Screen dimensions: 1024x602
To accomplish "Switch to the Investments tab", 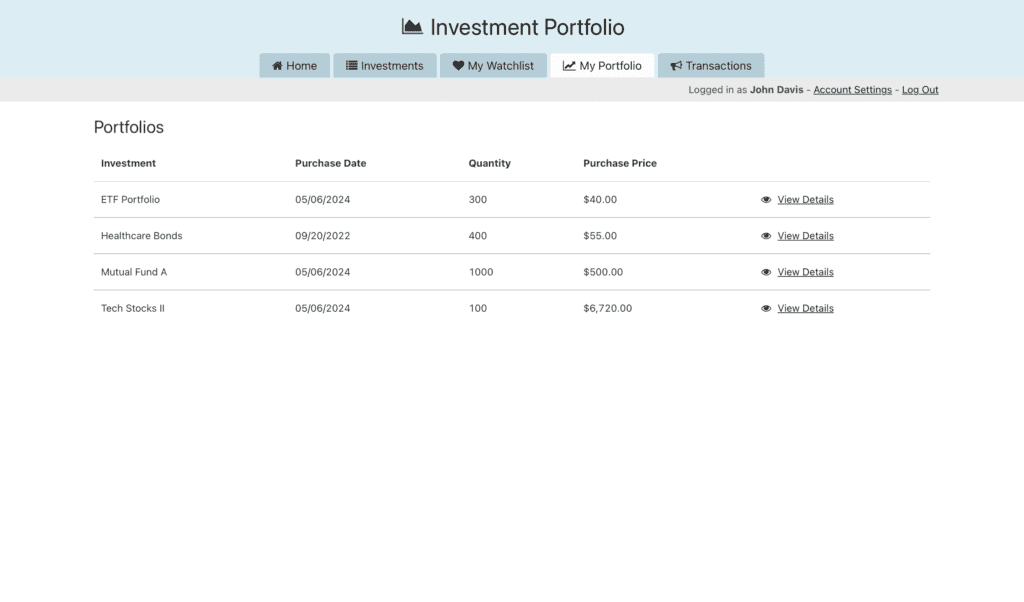I will click(x=385, y=66).
